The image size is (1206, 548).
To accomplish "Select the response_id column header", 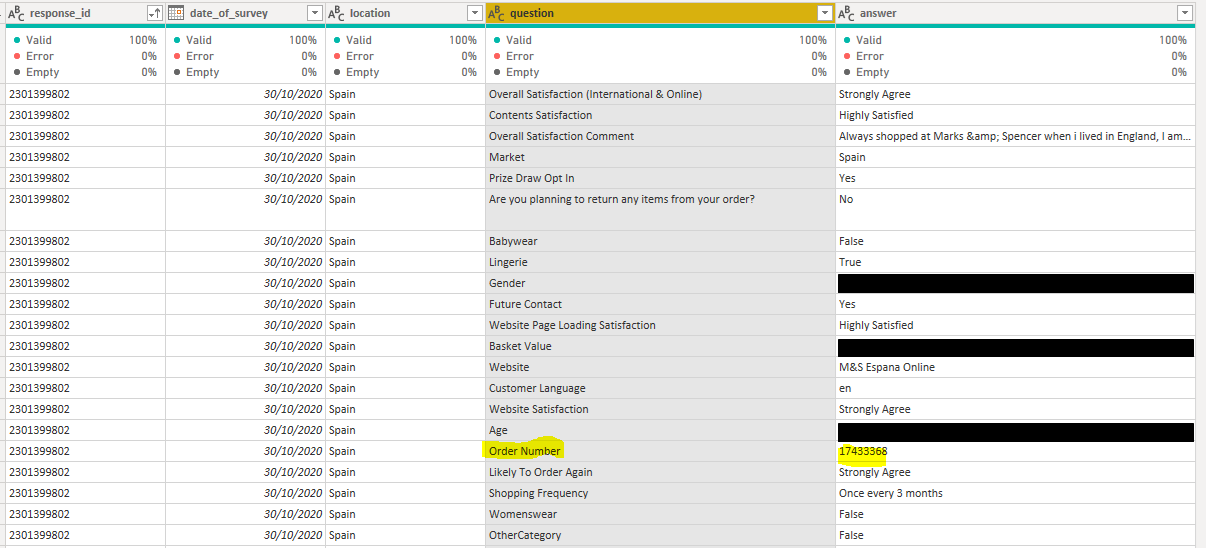I will point(84,13).
